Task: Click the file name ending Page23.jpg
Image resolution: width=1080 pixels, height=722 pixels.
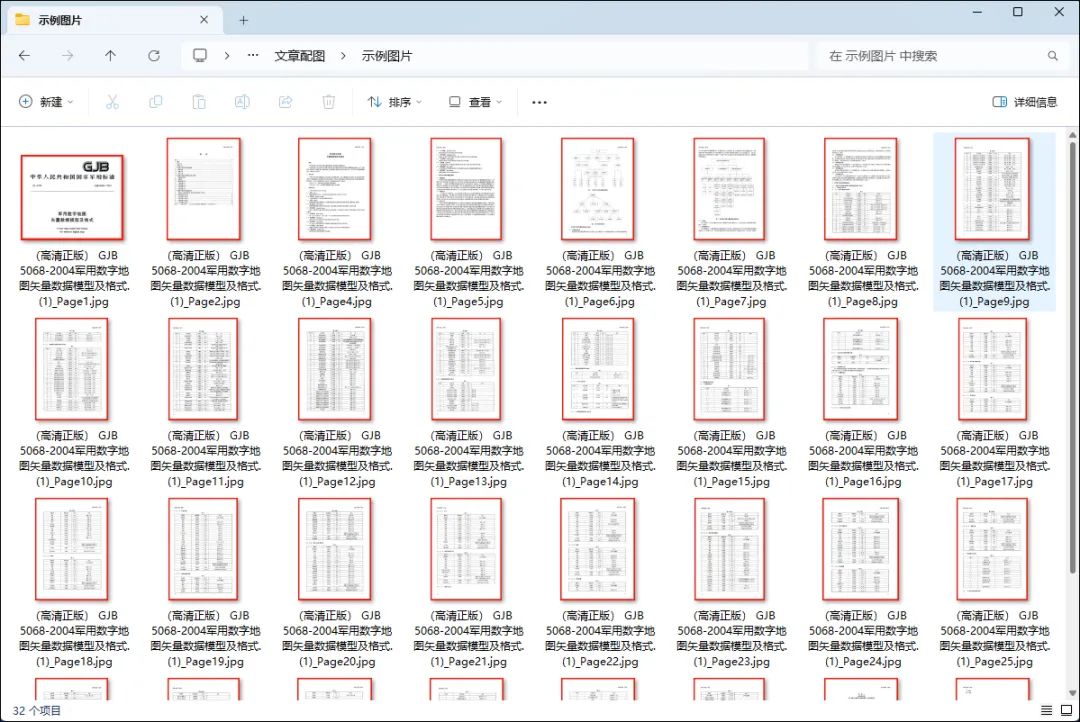Action: click(x=732, y=639)
